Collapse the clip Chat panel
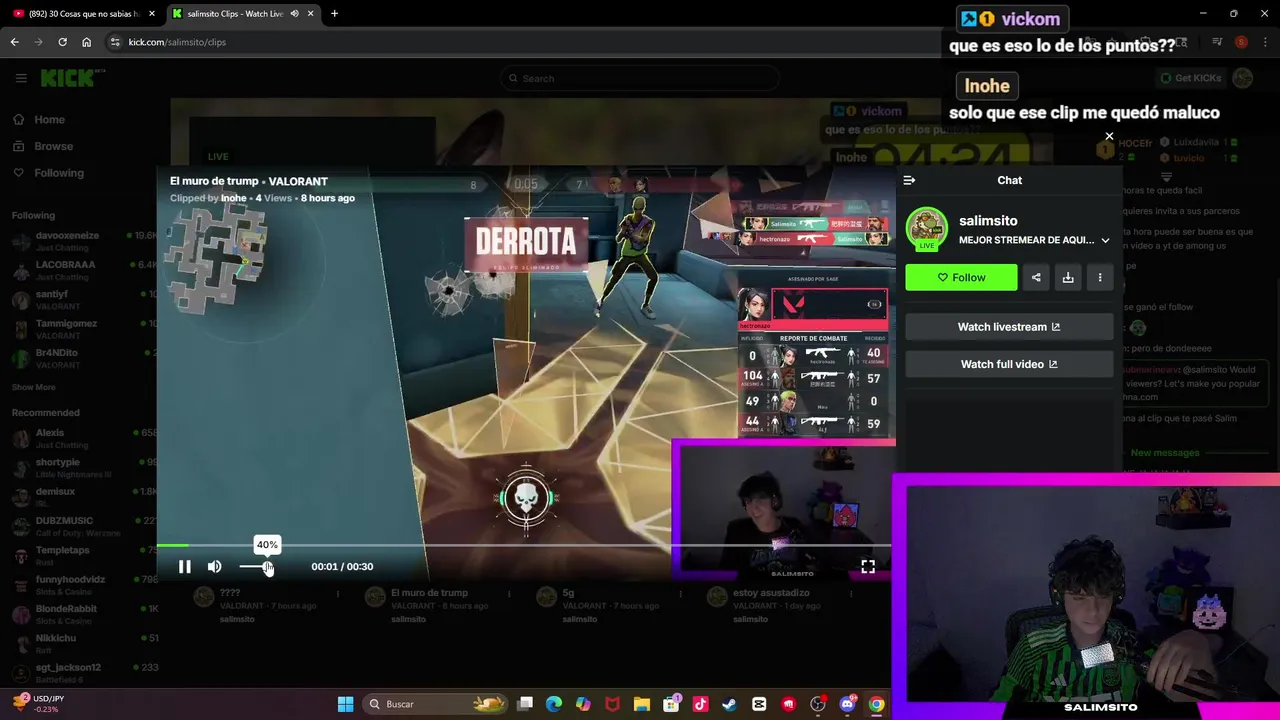Image resolution: width=1280 pixels, height=720 pixels. pos(909,180)
